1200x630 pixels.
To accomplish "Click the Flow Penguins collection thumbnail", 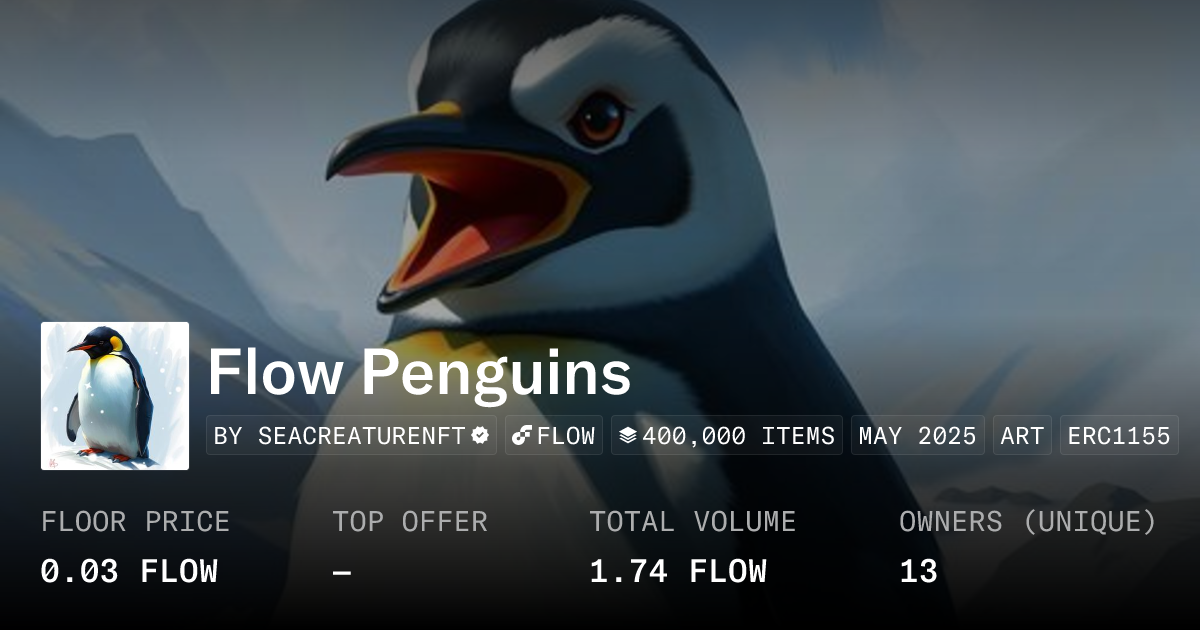I will [x=115, y=396].
